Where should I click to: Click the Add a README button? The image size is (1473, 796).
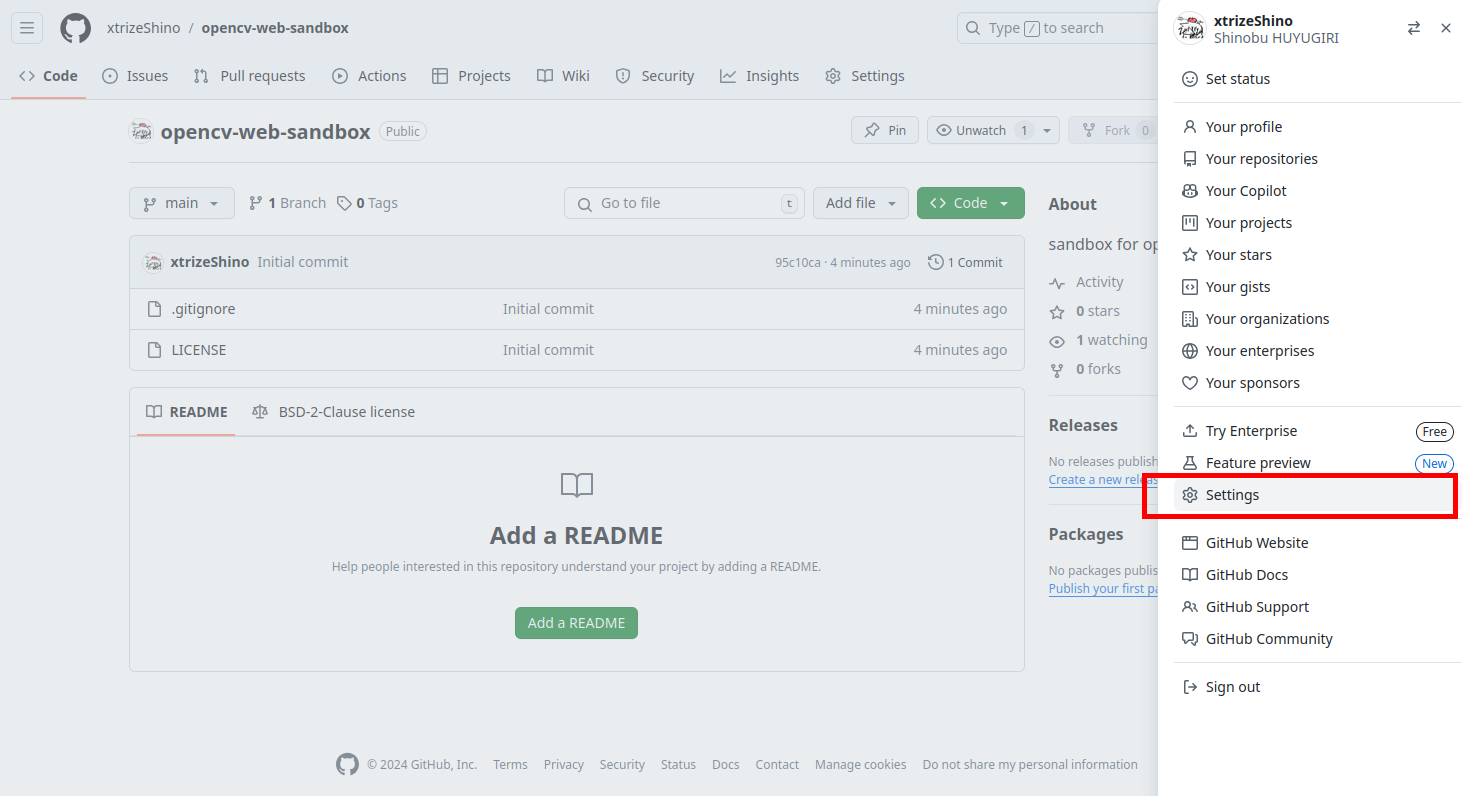pos(576,622)
